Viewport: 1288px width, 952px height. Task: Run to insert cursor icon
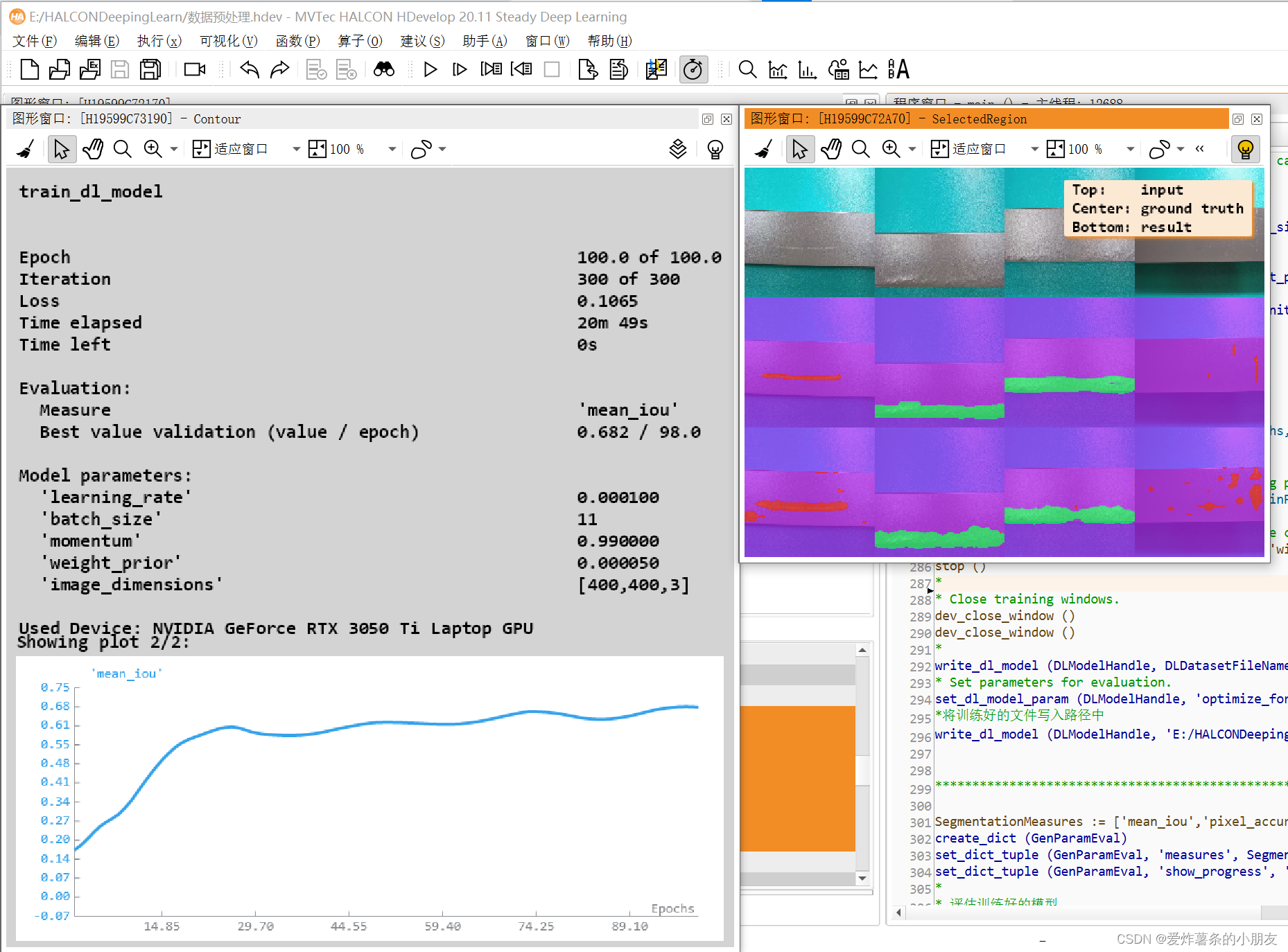(460, 69)
